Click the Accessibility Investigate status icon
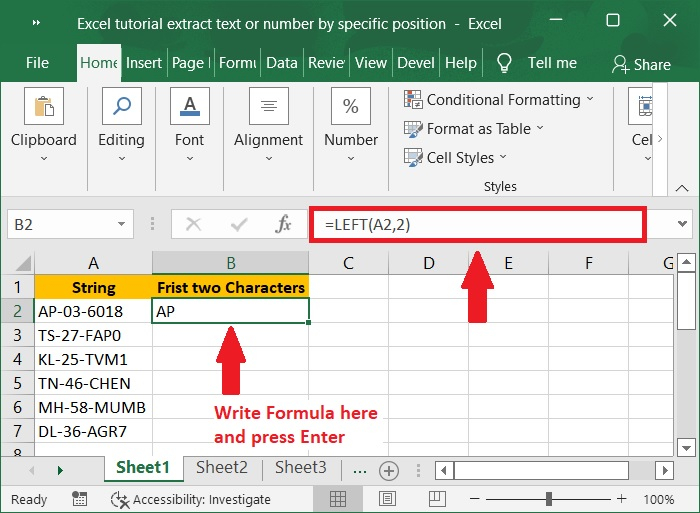 pyautogui.click(x=120, y=500)
